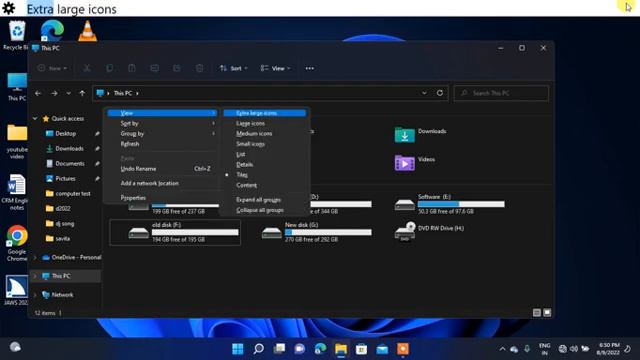Click the Copy icon in toolbar

click(x=109, y=68)
